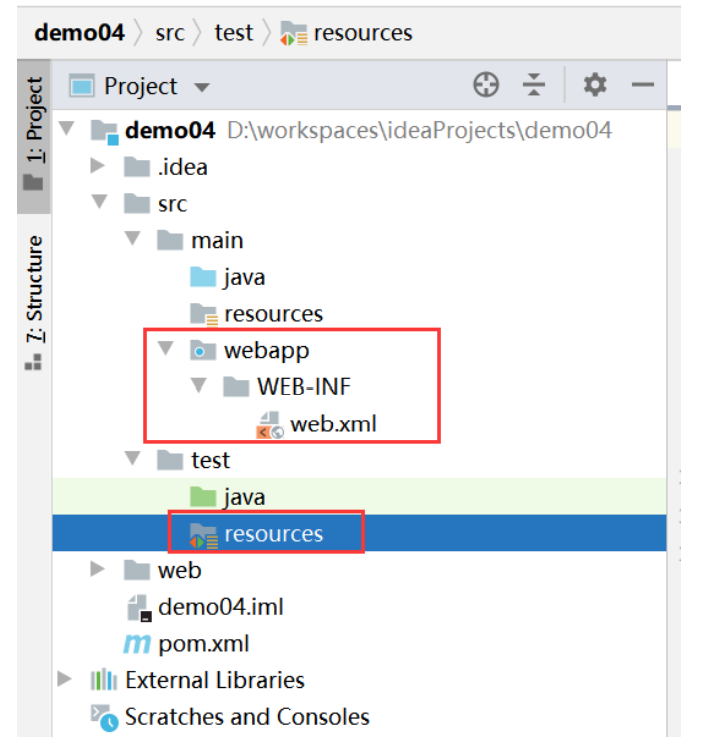722x756 pixels.
Task: Switch to the 1: Project side tab
Action: coord(34,136)
